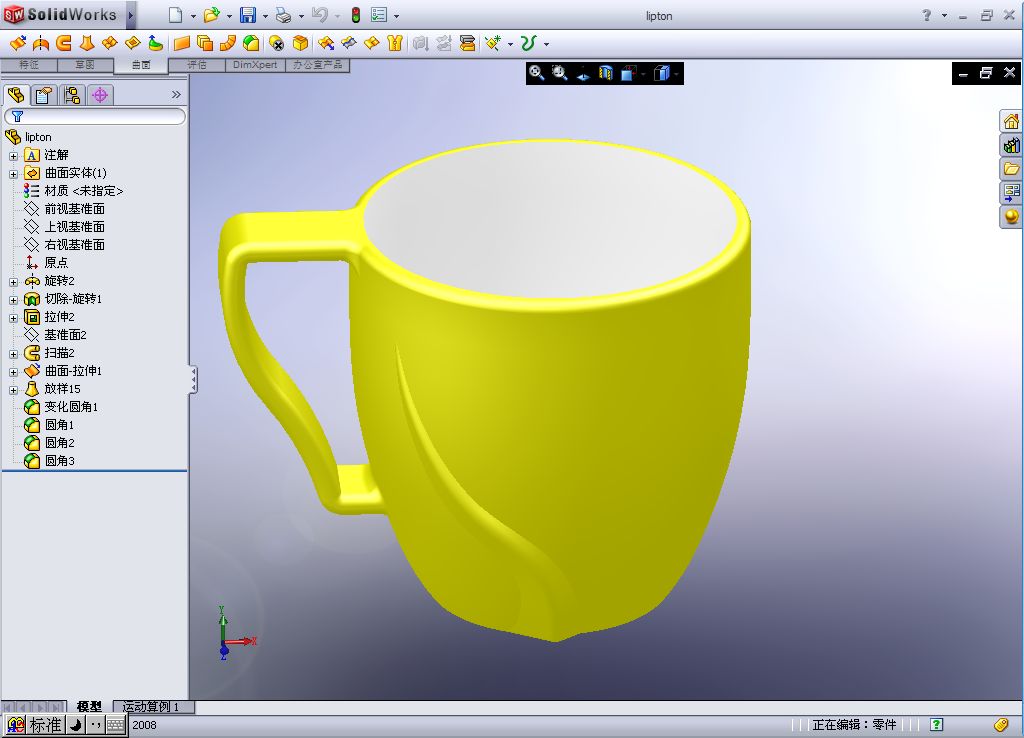This screenshot has height=738, width=1024.
Task: Click Zoom to Area magnifier icon
Action: click(560, 73)
